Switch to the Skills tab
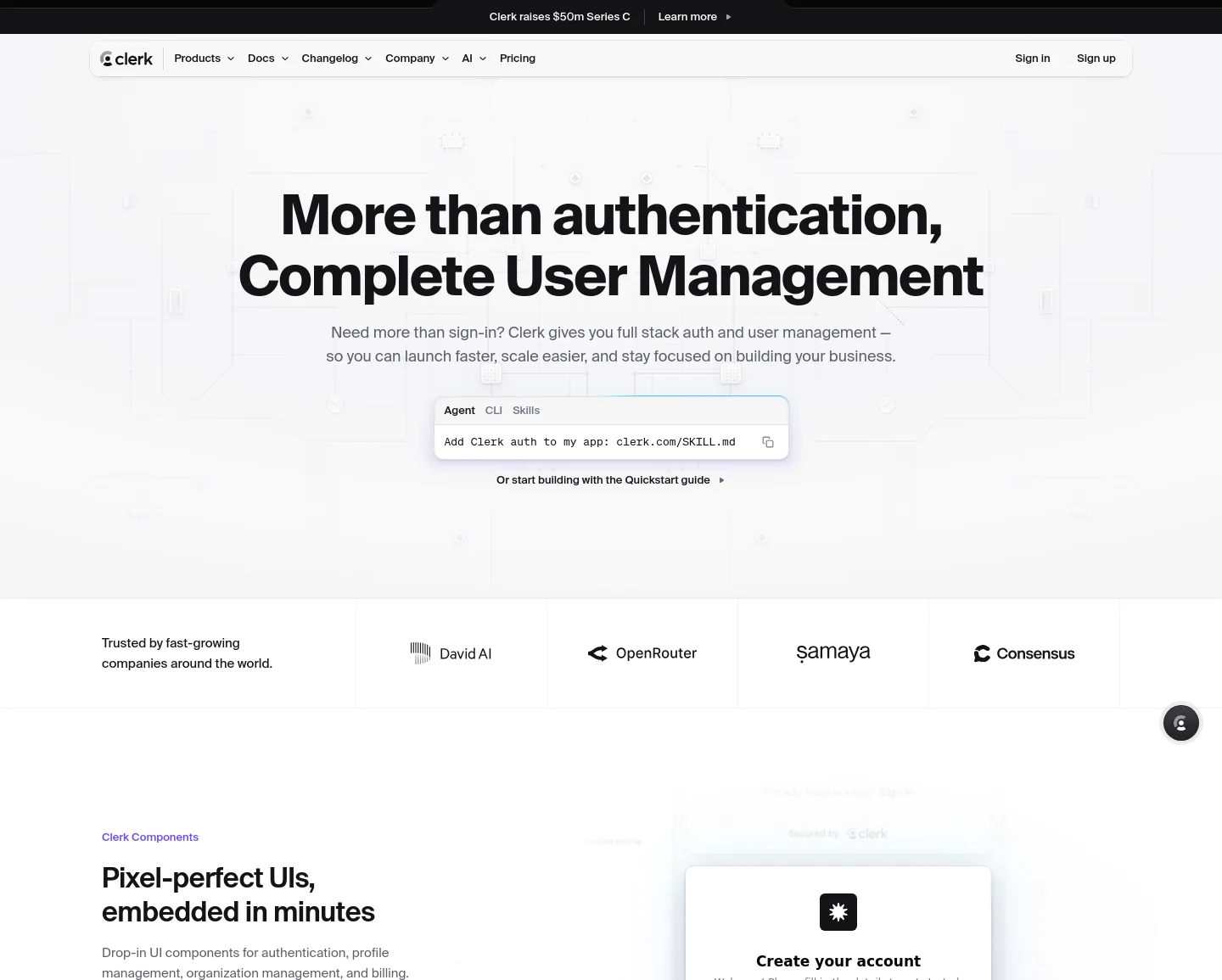This screenshot has height=980, width=1222. point(526,411)
